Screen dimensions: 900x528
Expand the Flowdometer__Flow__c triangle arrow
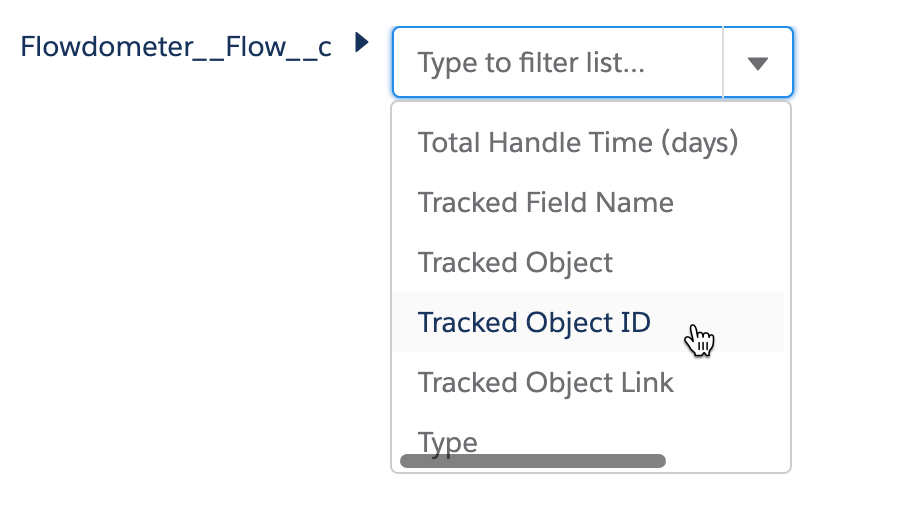point(363,43)
